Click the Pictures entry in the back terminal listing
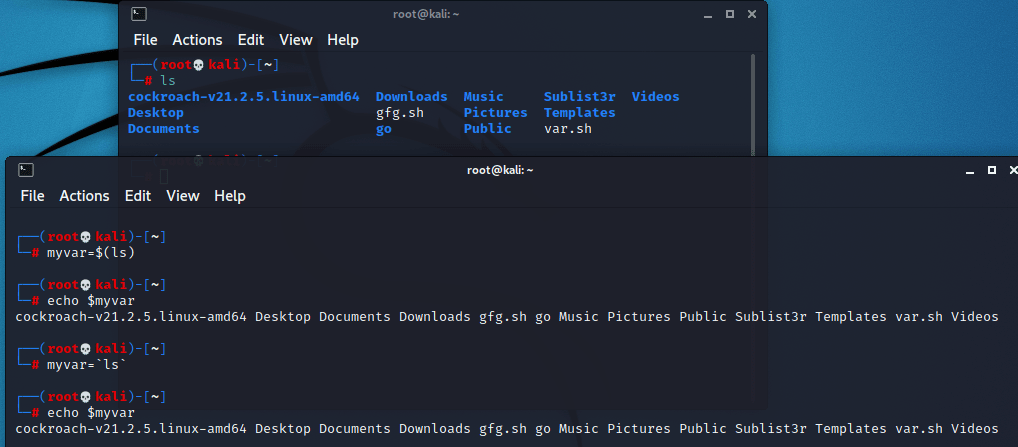The width and height of the screenshot is (1018, 447). click(495, 113)
